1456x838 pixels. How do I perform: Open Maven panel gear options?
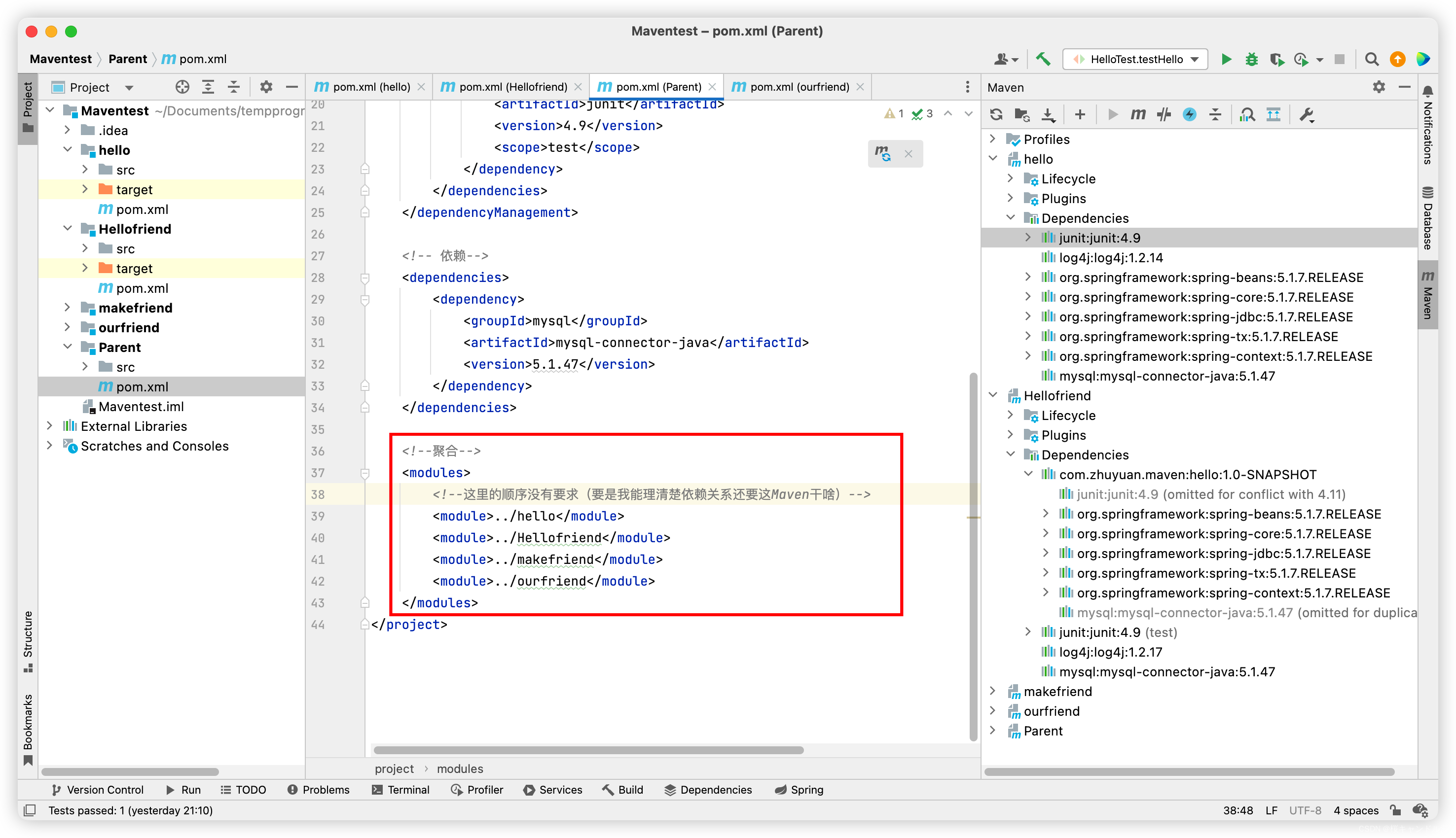1379,87
